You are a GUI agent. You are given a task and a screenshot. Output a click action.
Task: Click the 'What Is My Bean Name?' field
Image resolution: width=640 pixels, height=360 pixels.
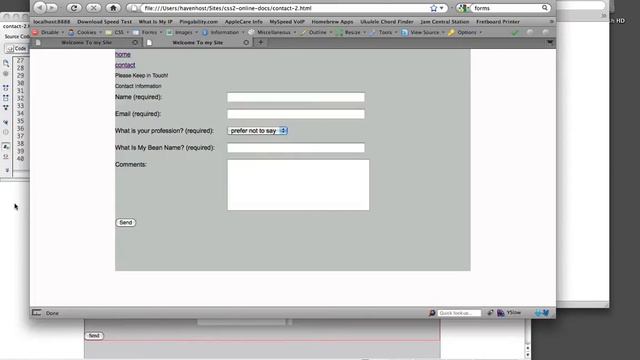tap(296, 148)
